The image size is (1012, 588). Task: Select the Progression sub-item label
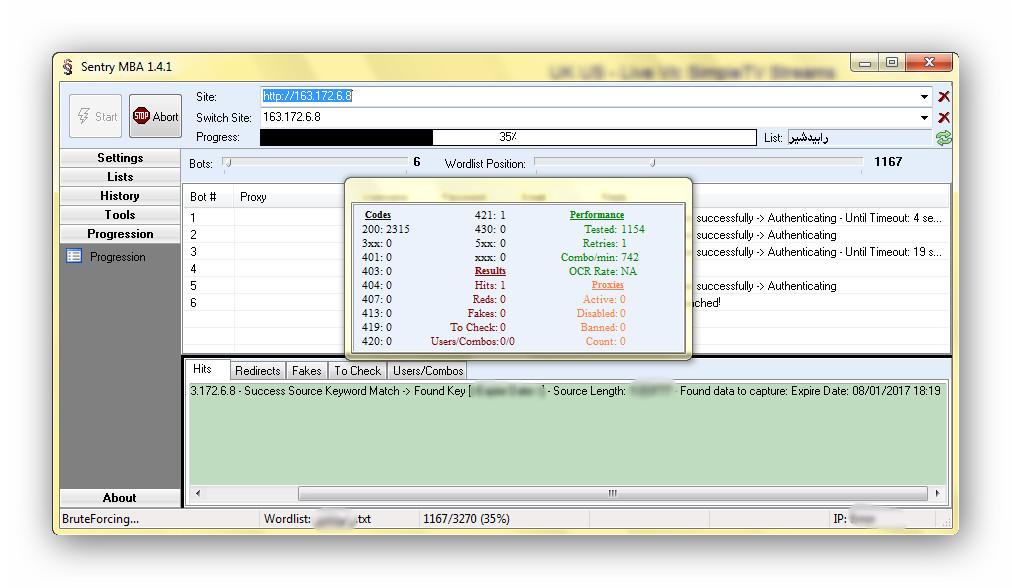click(117, 257)
